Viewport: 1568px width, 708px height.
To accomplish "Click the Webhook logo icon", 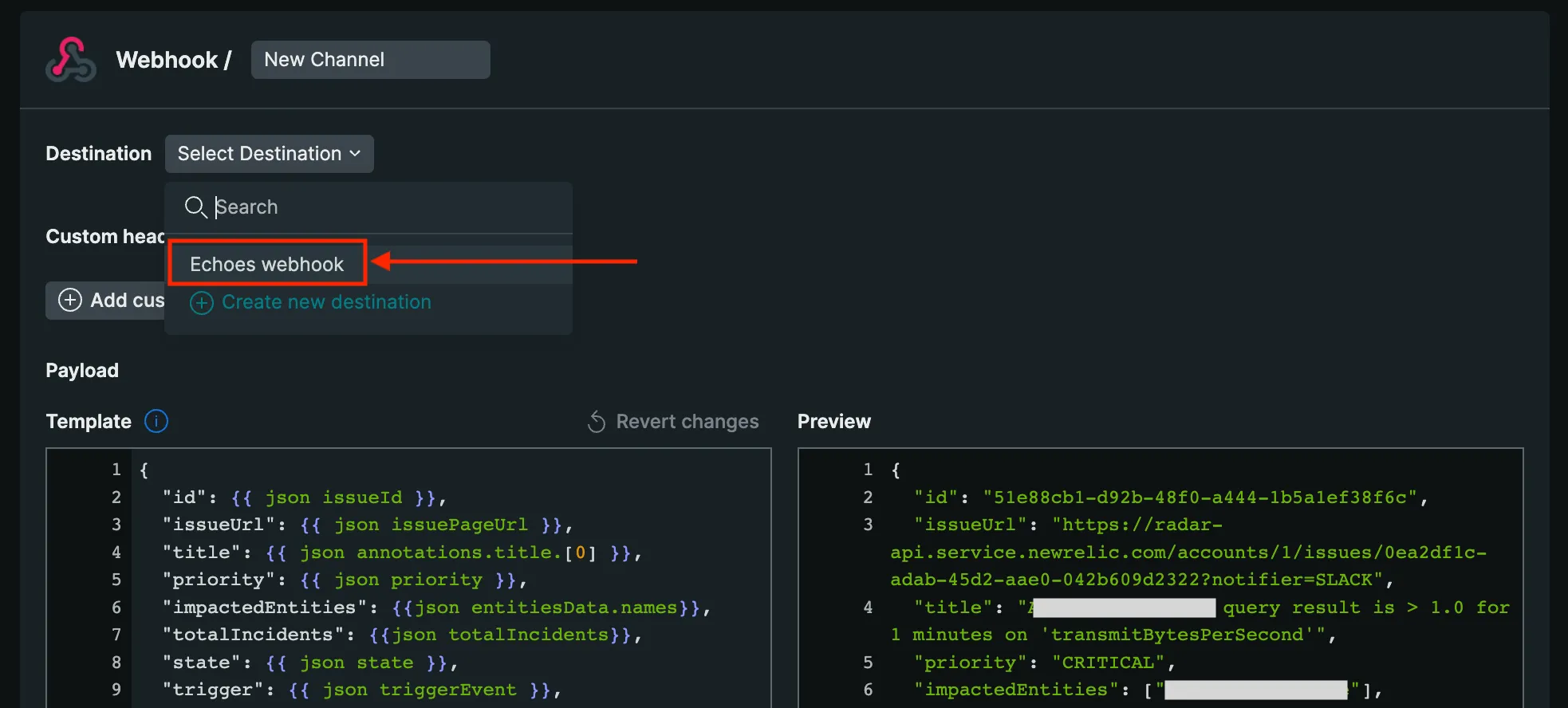I will coord(71,60).
